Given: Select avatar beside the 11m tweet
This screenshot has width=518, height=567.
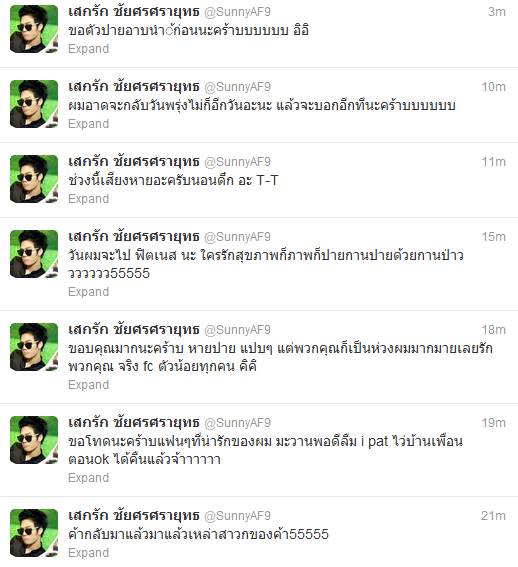Looking at the screenshot, I should click(x=34, y=179).
